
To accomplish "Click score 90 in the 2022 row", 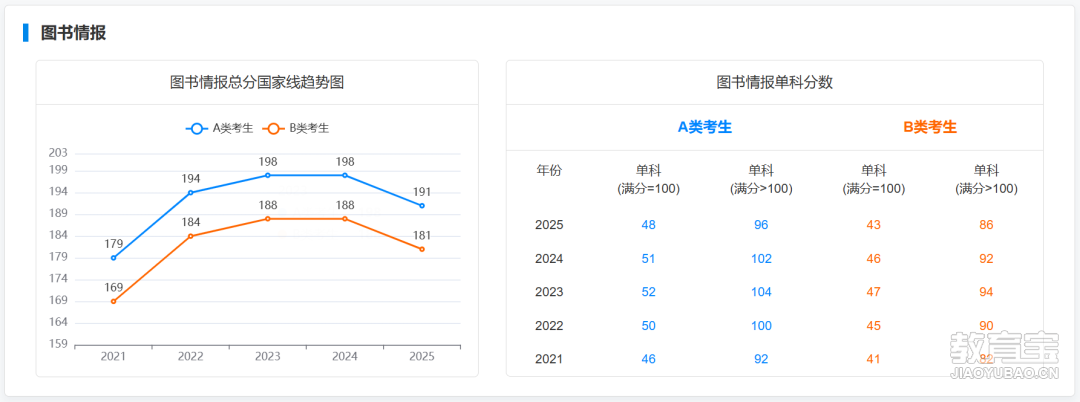I will pyautogui.click(x=986, y=326).
